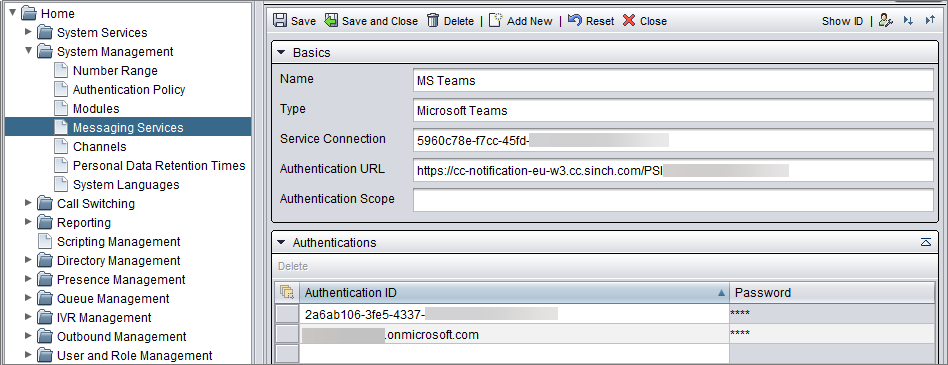
Task: Click the Save floppy disk icon
Action: [280, 21]
